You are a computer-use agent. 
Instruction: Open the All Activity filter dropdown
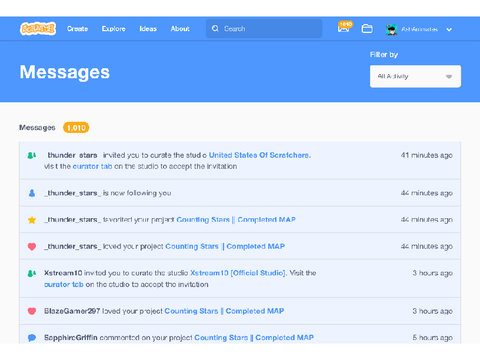point(415,76)
